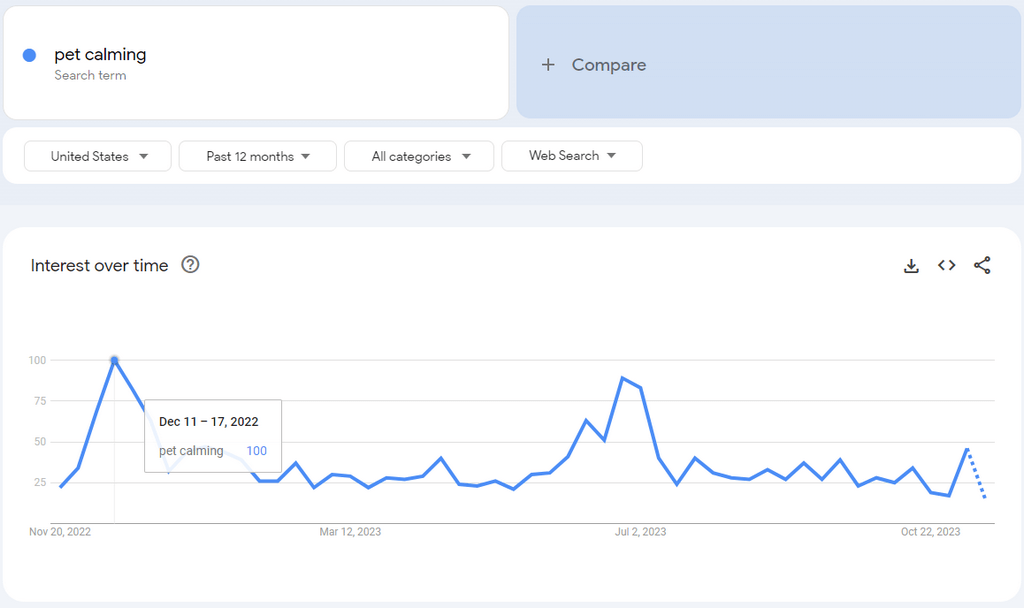Open the All categories dropdown
This screenshot has width=1024, height=608.
(419, 156)
